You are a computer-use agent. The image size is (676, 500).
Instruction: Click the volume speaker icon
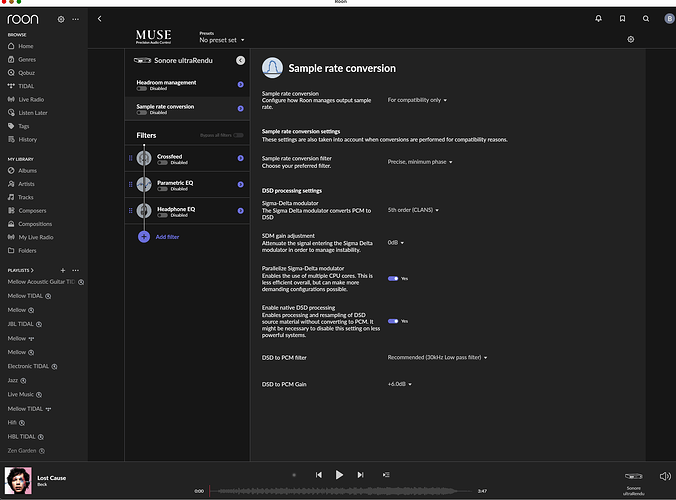coord(665,476)
